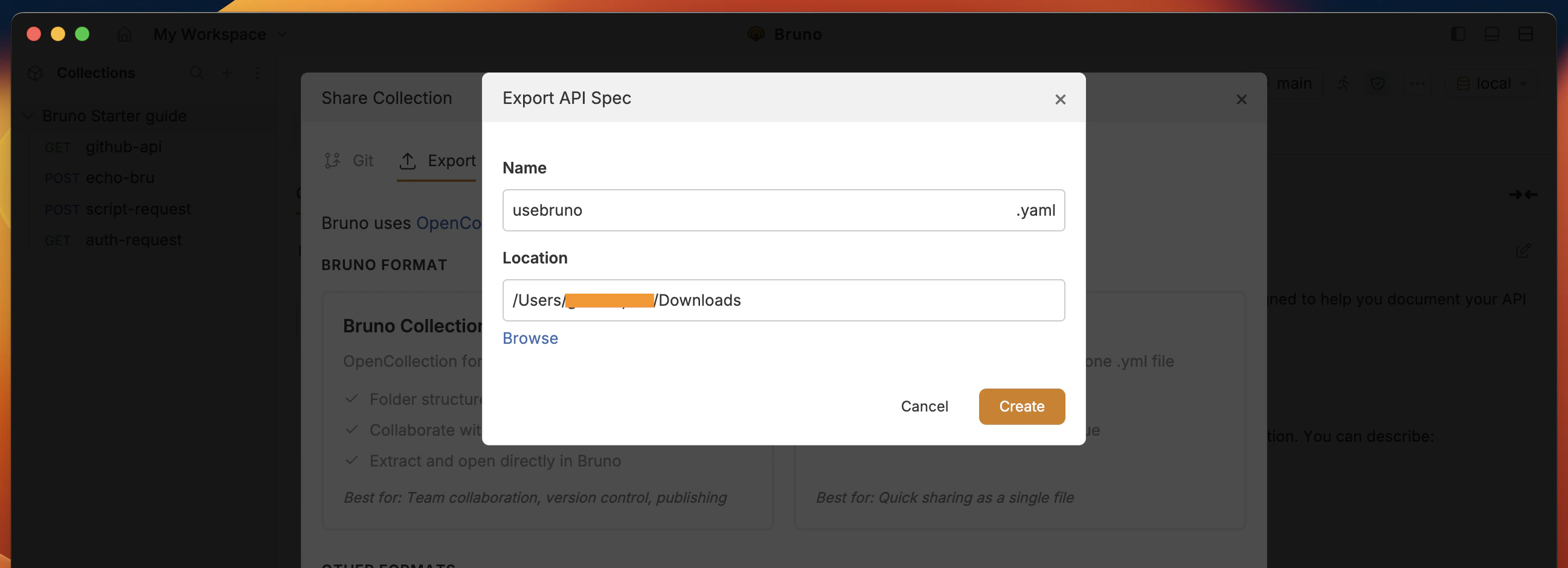Open the My Workspace dropdown

(x=219, y=34)
